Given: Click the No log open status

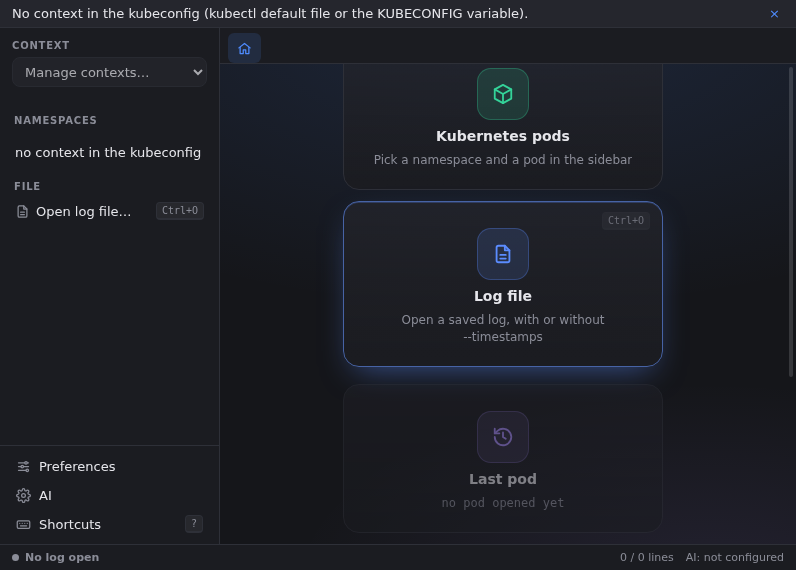Looking at the screenshot, I should point(62,557).
